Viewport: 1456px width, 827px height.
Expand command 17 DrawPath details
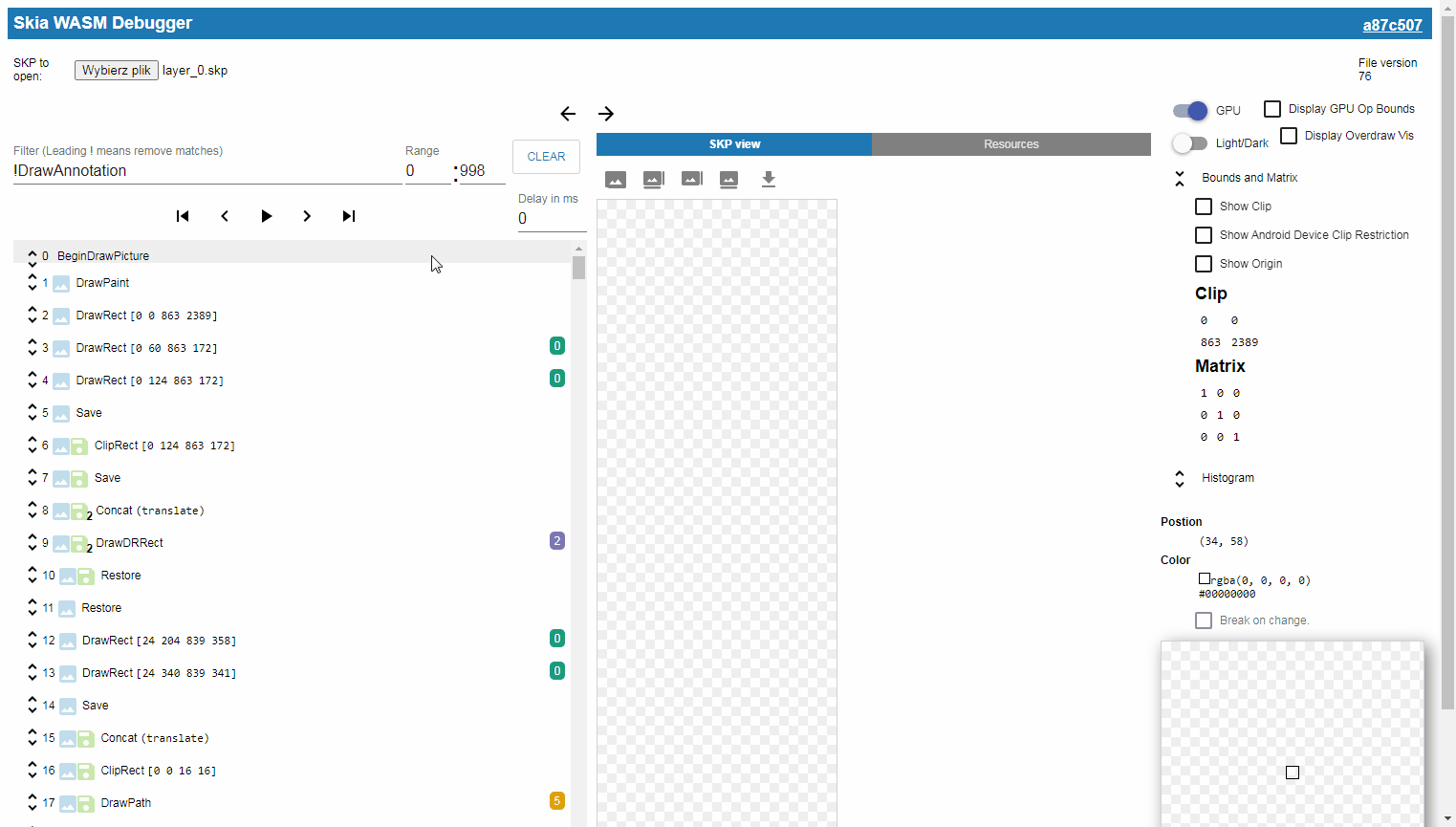[33, 804]
